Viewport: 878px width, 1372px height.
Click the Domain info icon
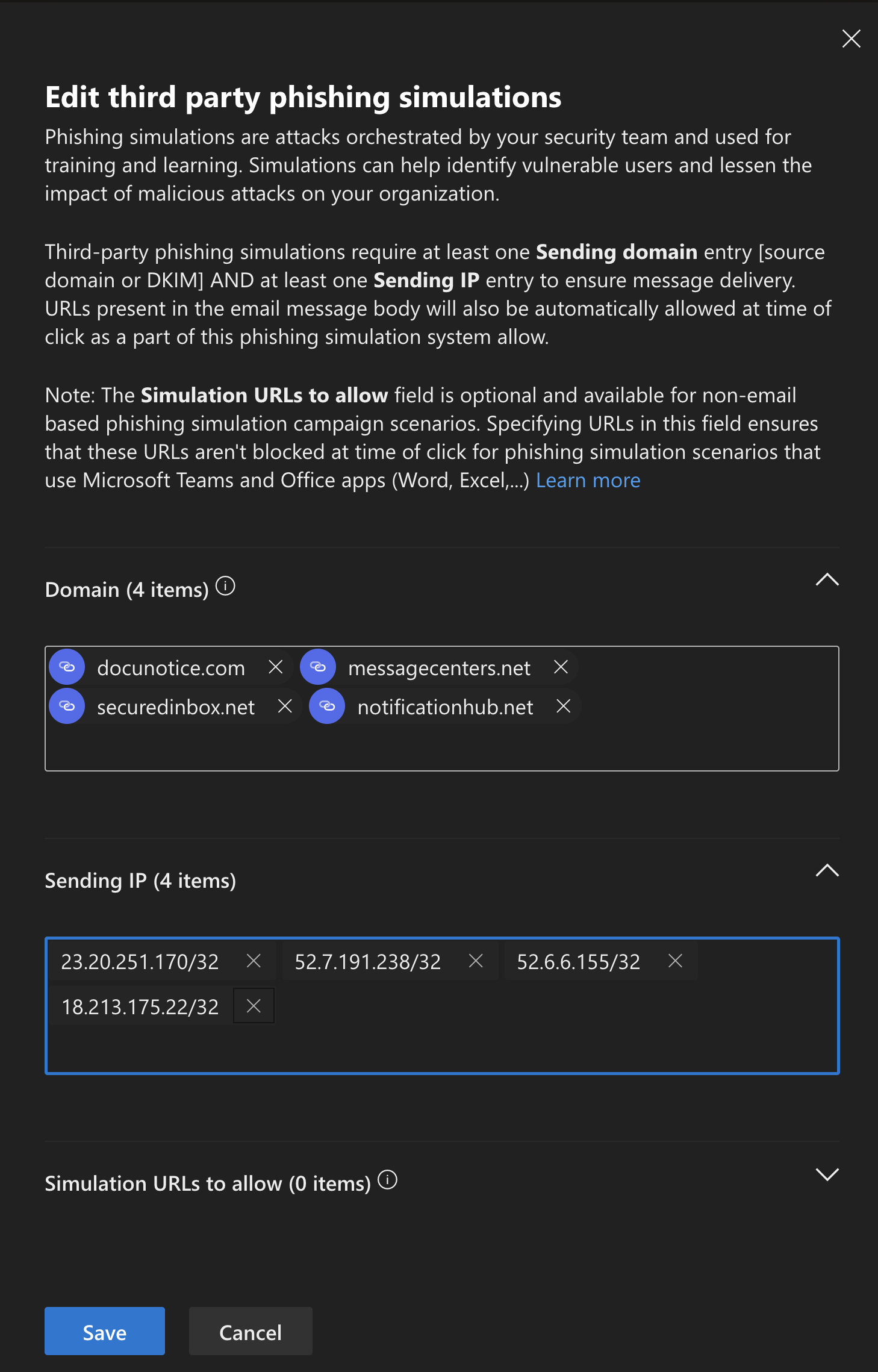point(225,586)
